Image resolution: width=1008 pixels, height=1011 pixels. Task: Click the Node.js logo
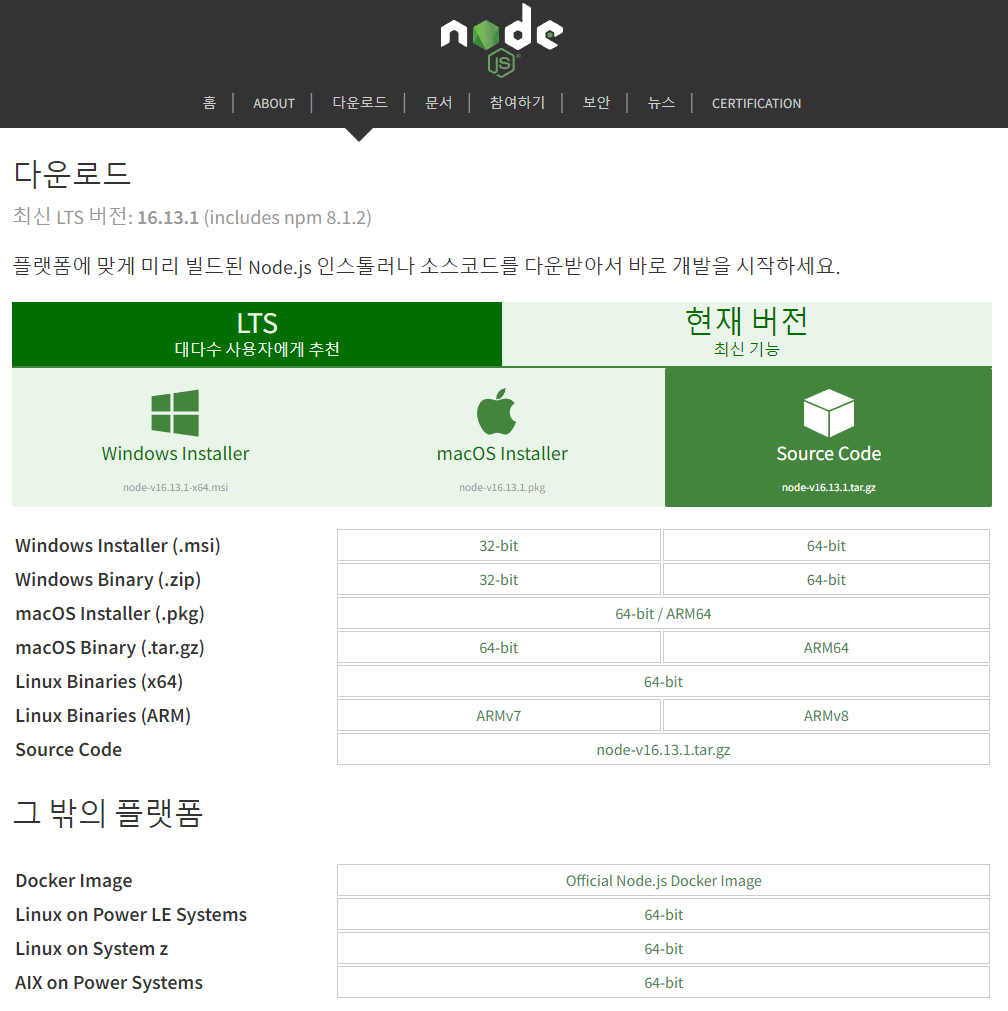[x=502, y=39]
